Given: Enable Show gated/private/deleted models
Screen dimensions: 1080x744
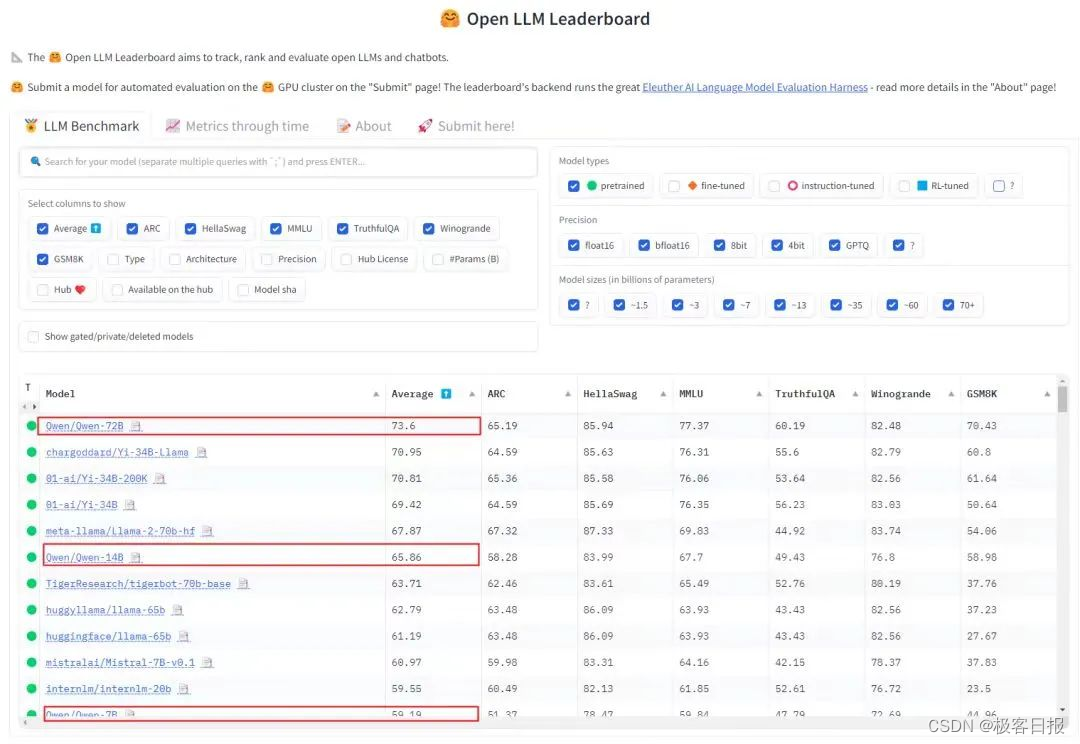Looking at the screenshot, I should 33,337.
